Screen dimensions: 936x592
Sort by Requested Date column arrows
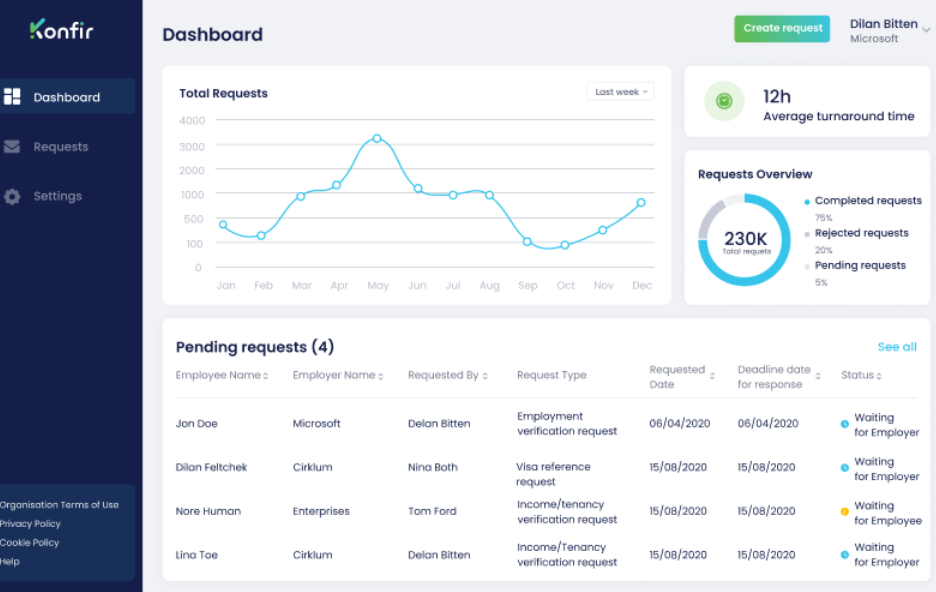click(712, 376)
